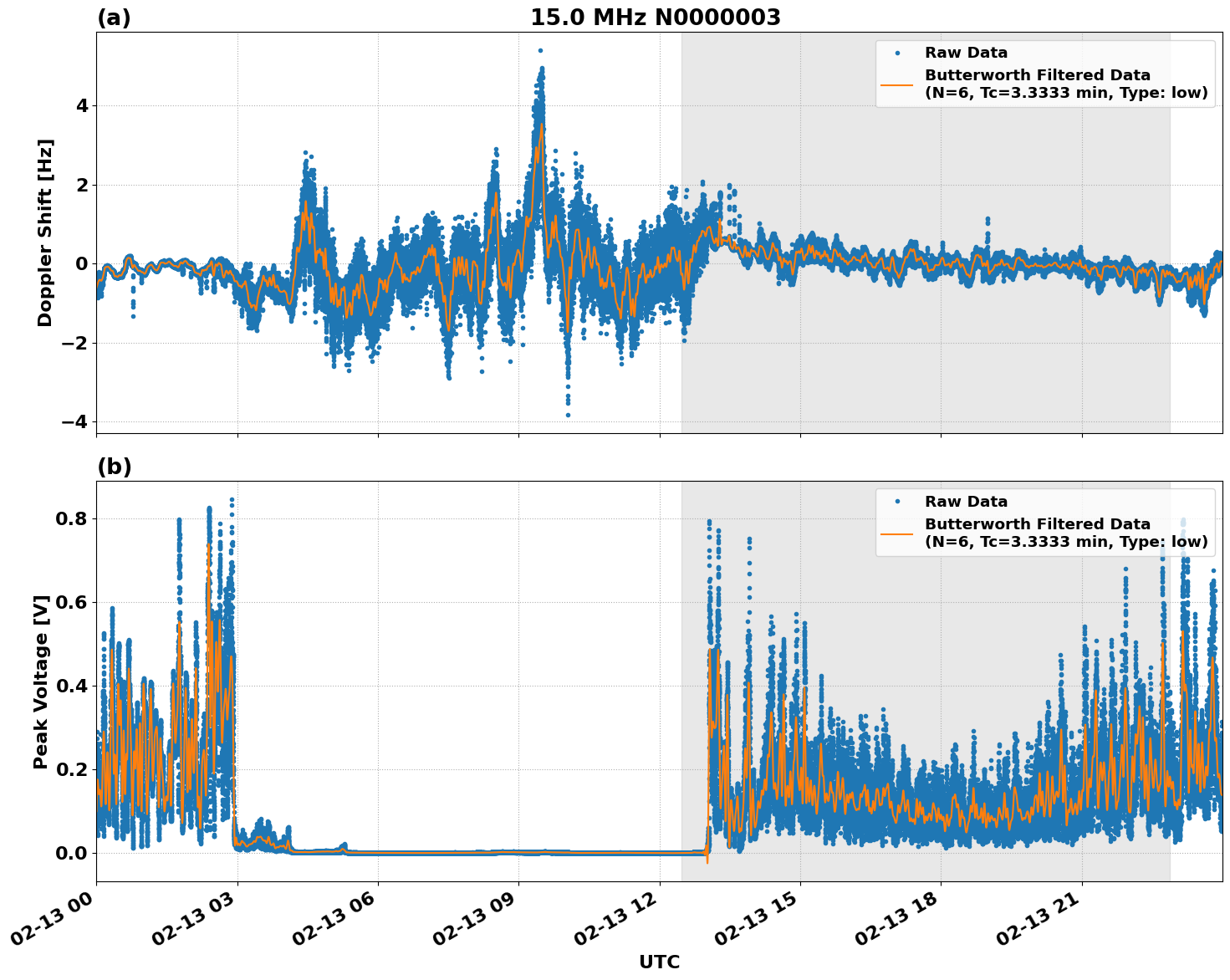Screen dimensions: 1230x980
Task: Click the blue Raw Data marker in Doppler legend
Action: coord(897,54)
